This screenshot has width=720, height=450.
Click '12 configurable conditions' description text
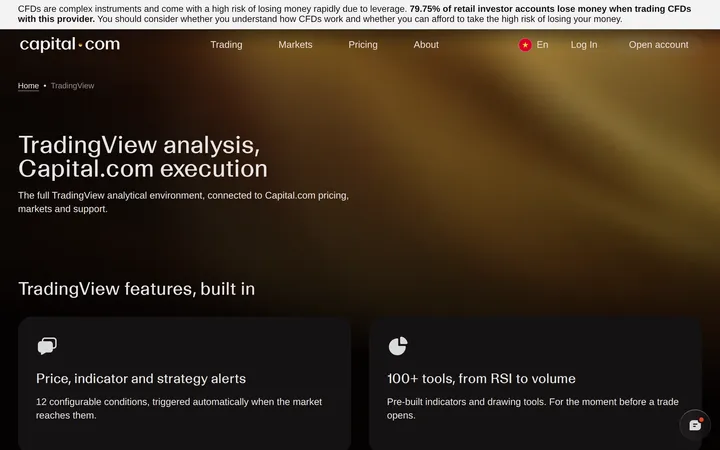click(x=179, y=409)
